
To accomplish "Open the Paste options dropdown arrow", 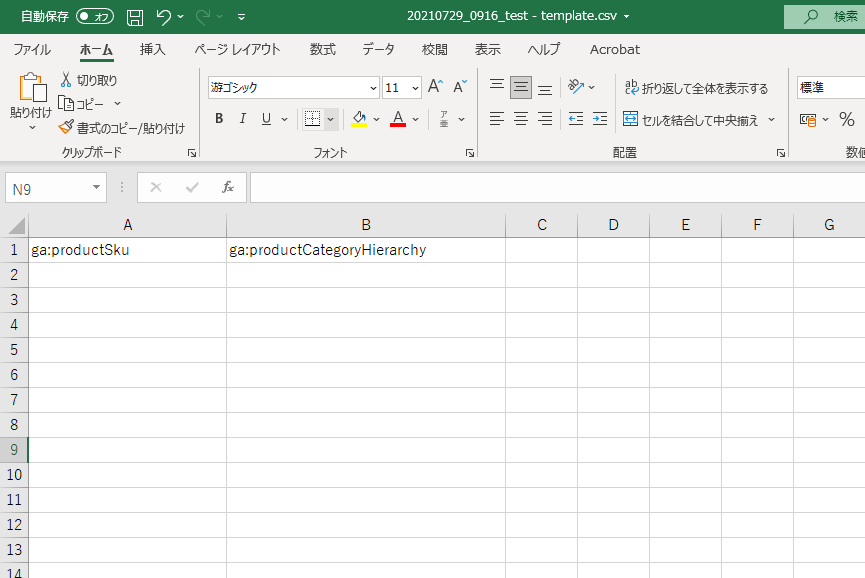I will coord(32,127).
